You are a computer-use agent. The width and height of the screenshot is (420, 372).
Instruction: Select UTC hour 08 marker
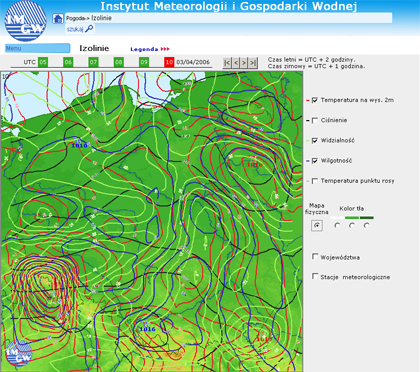(119, 62)
